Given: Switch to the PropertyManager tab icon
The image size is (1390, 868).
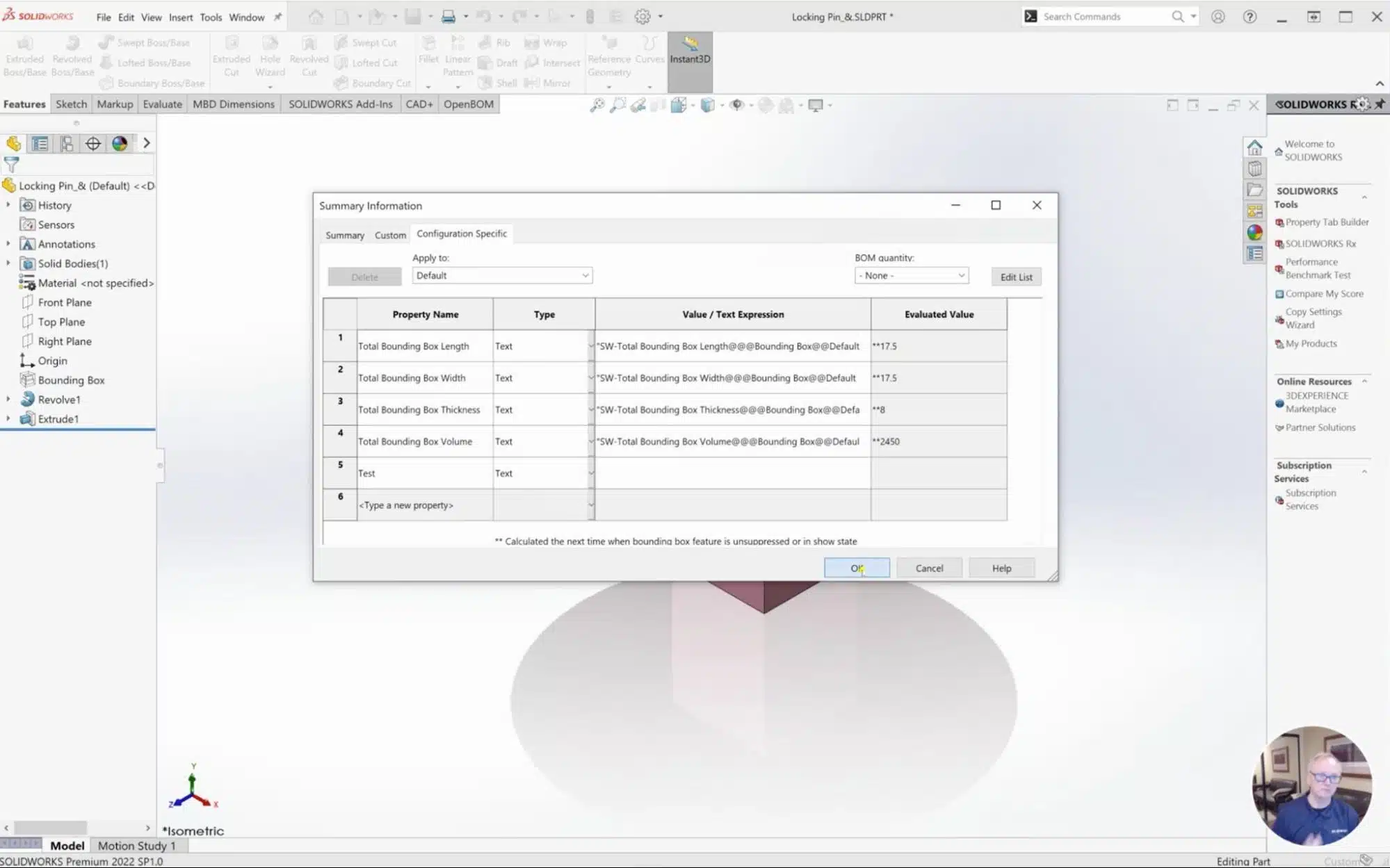Looking at the screenshot, I should point(40,143).
